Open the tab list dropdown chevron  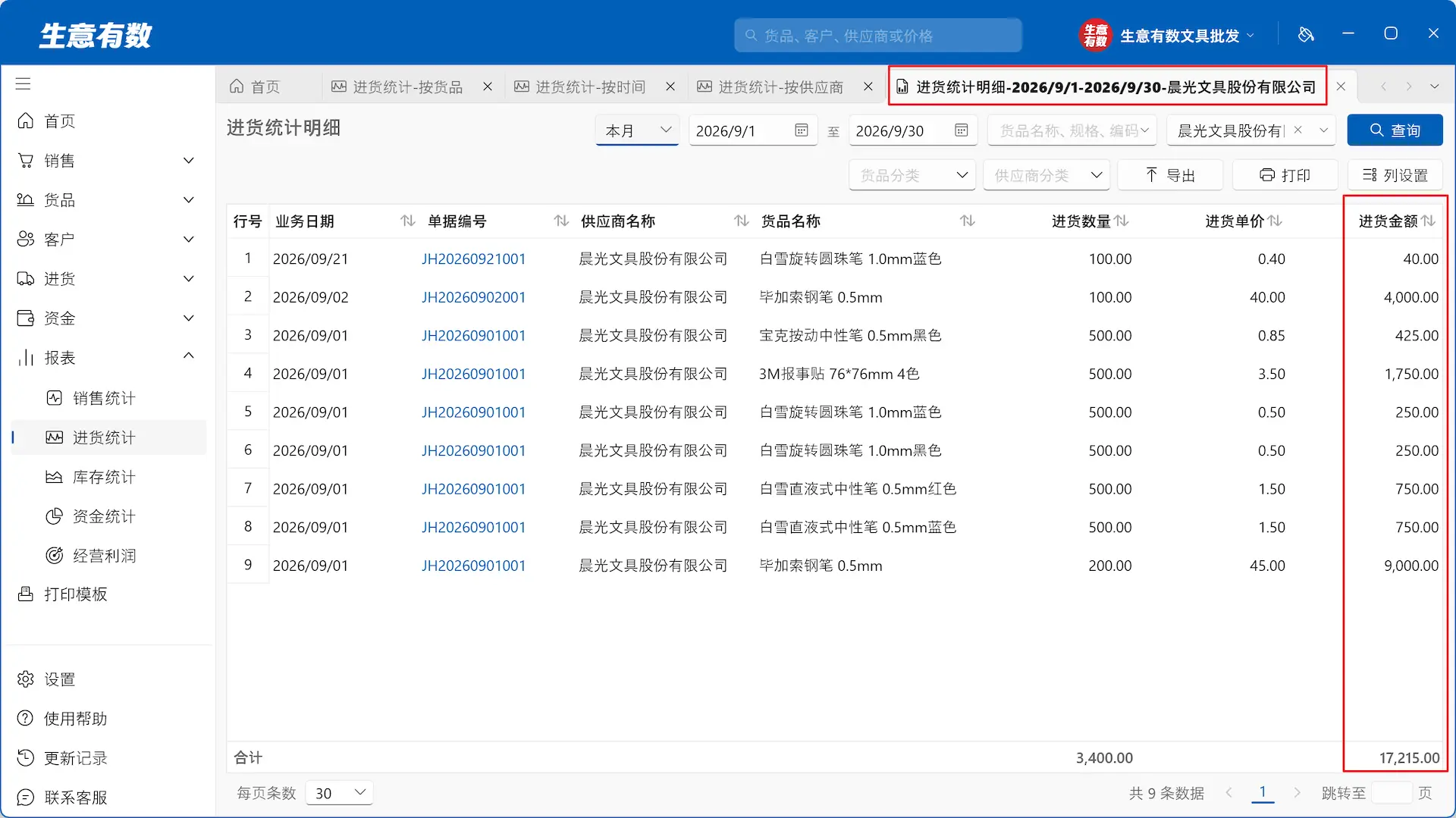point(1435,86)
